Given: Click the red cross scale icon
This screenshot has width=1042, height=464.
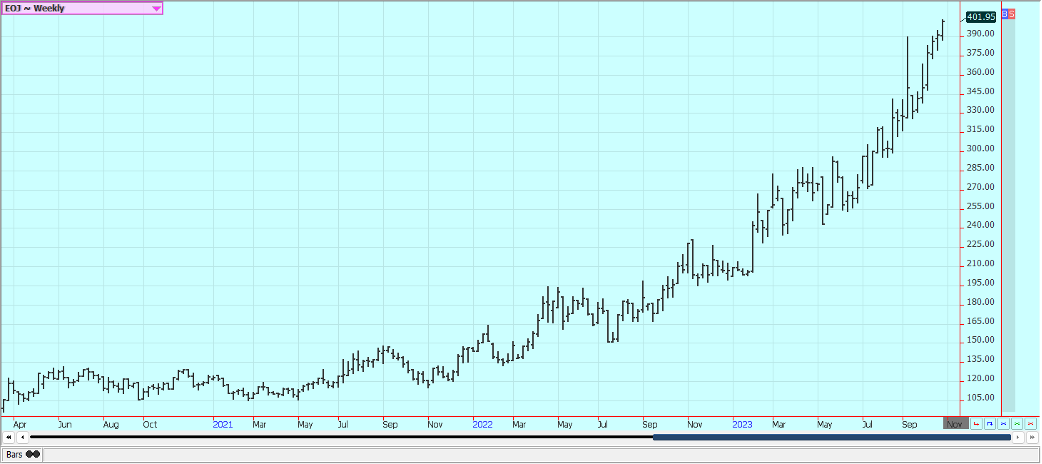Looking at the screenshot, I should [x=1030, y=425].
